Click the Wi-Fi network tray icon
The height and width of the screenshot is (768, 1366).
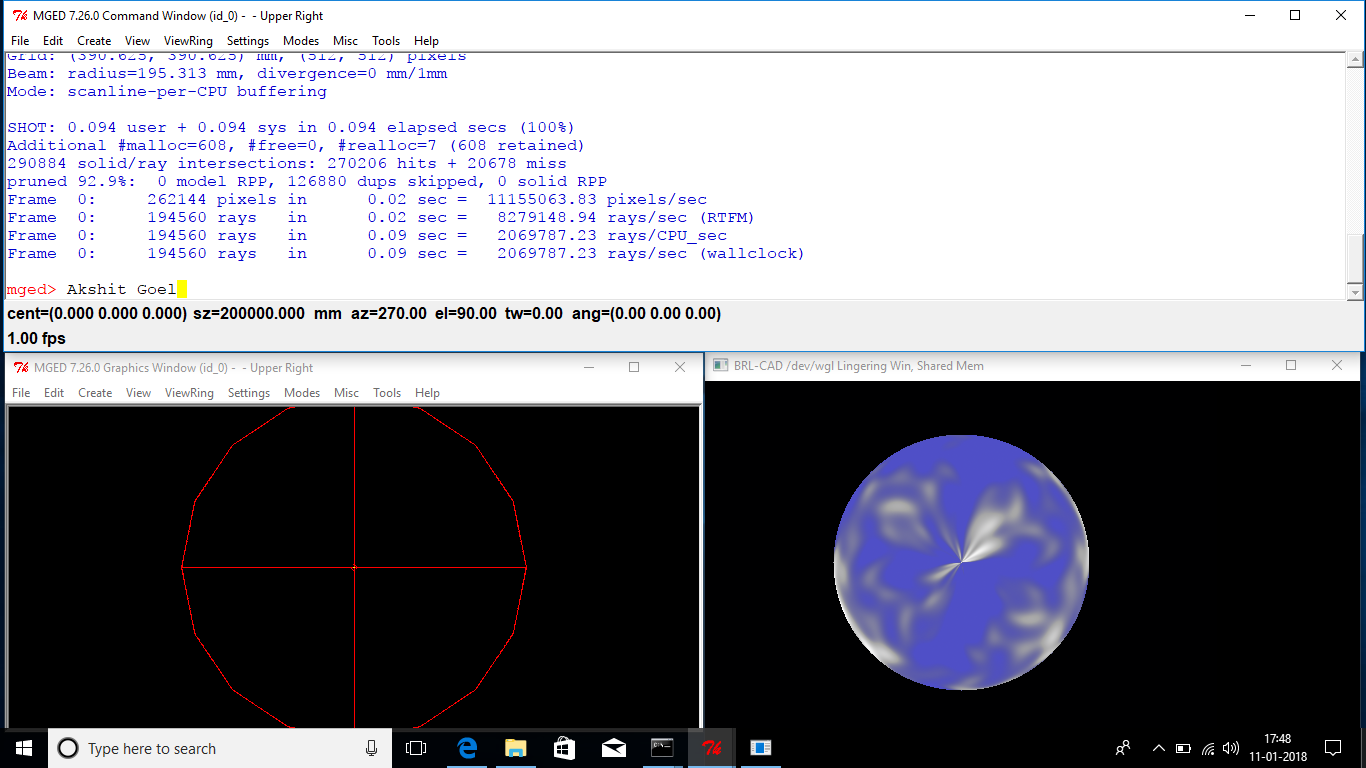(x=1208, y=748)
